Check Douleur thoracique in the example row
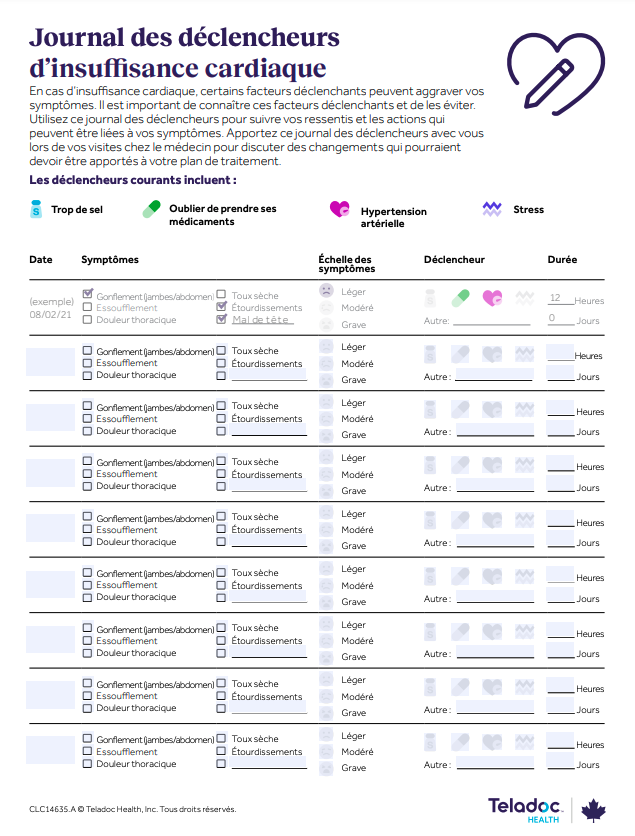The image size is (635, 836). click(x=88, y=319)
